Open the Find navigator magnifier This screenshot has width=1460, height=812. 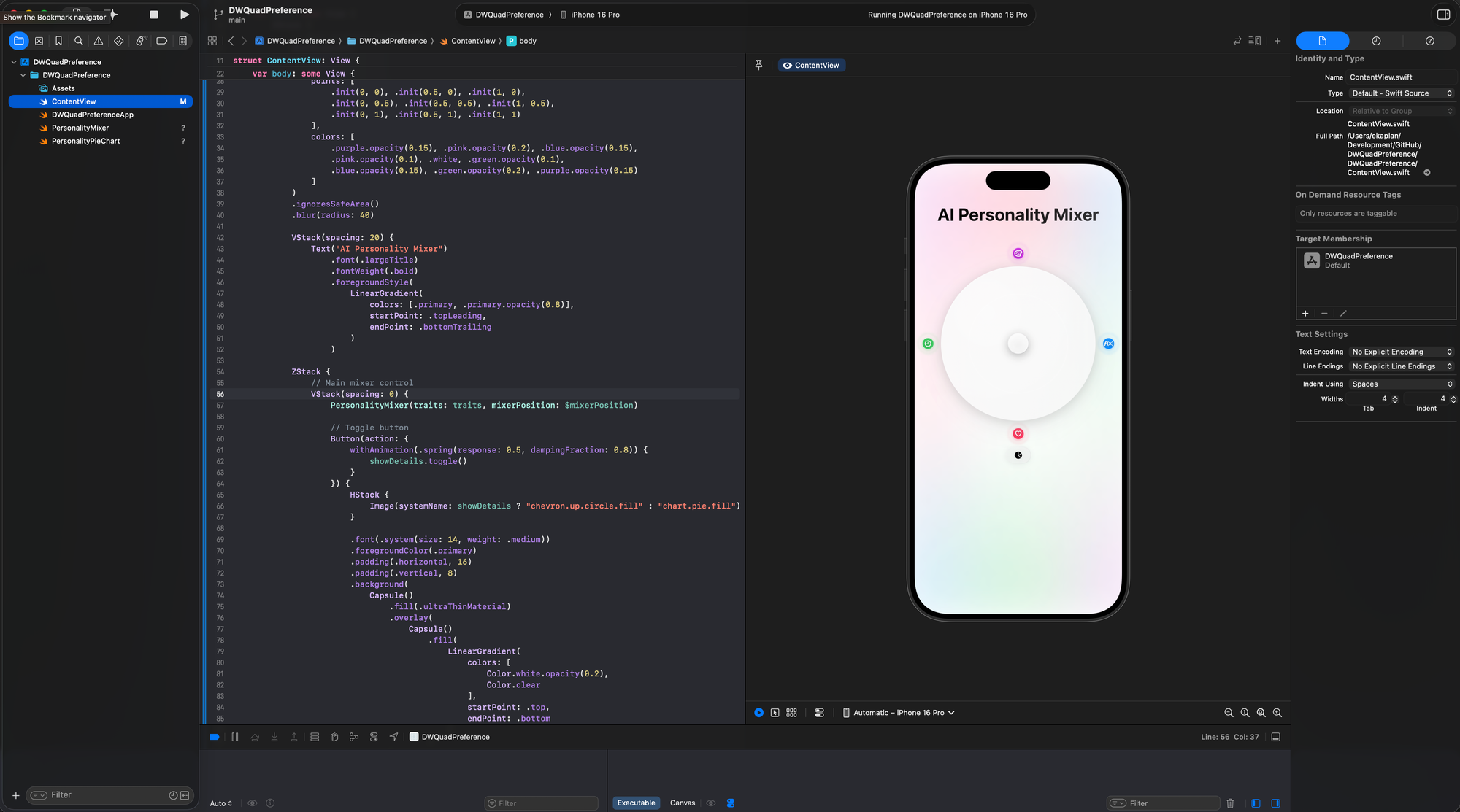[79, 41]
